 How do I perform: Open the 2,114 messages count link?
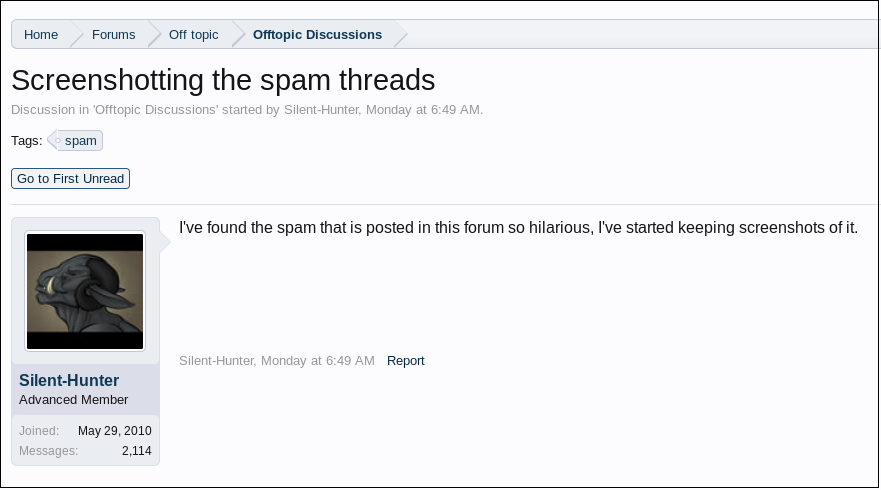[x=136, y=451]
